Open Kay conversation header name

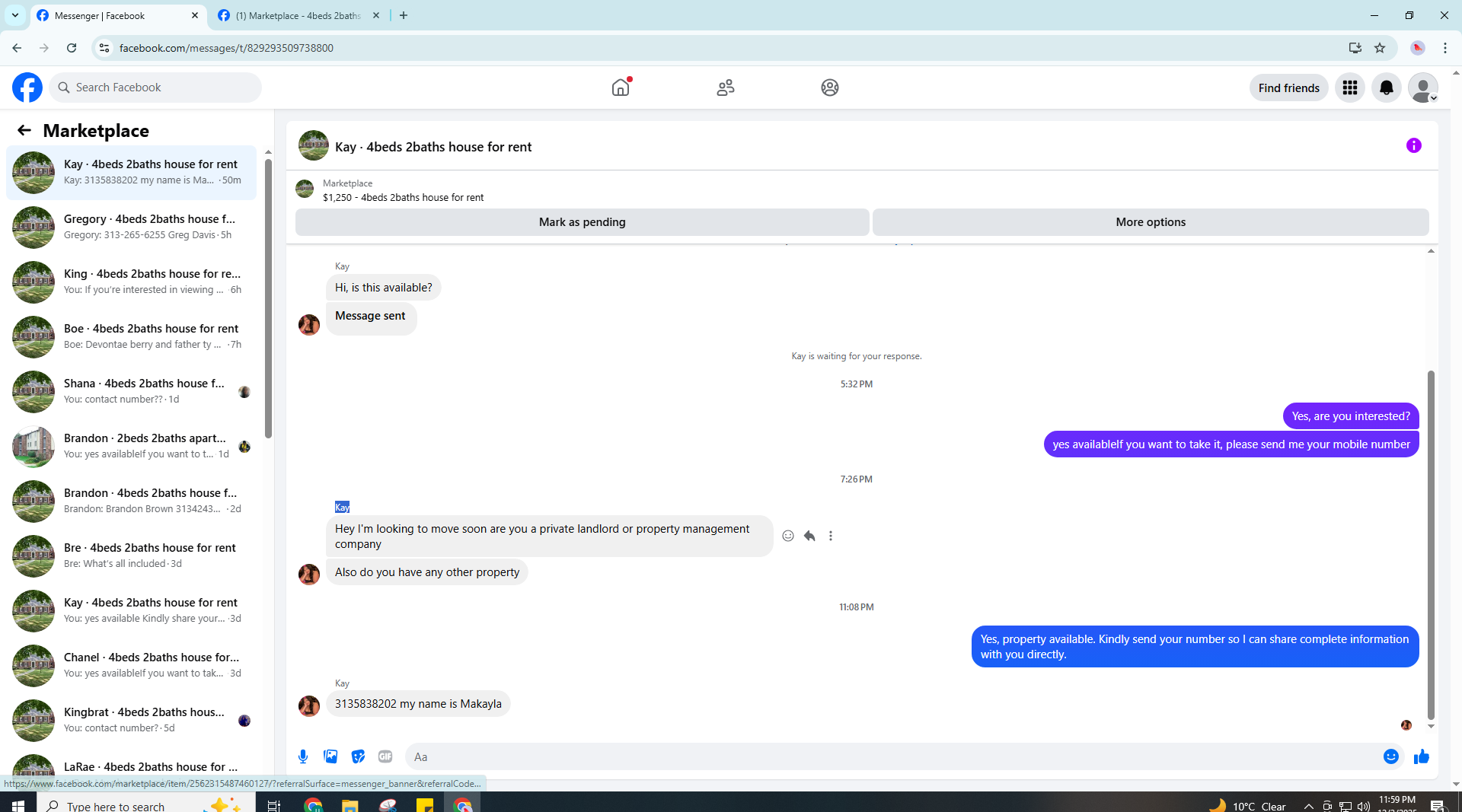[x=433, y=147]
